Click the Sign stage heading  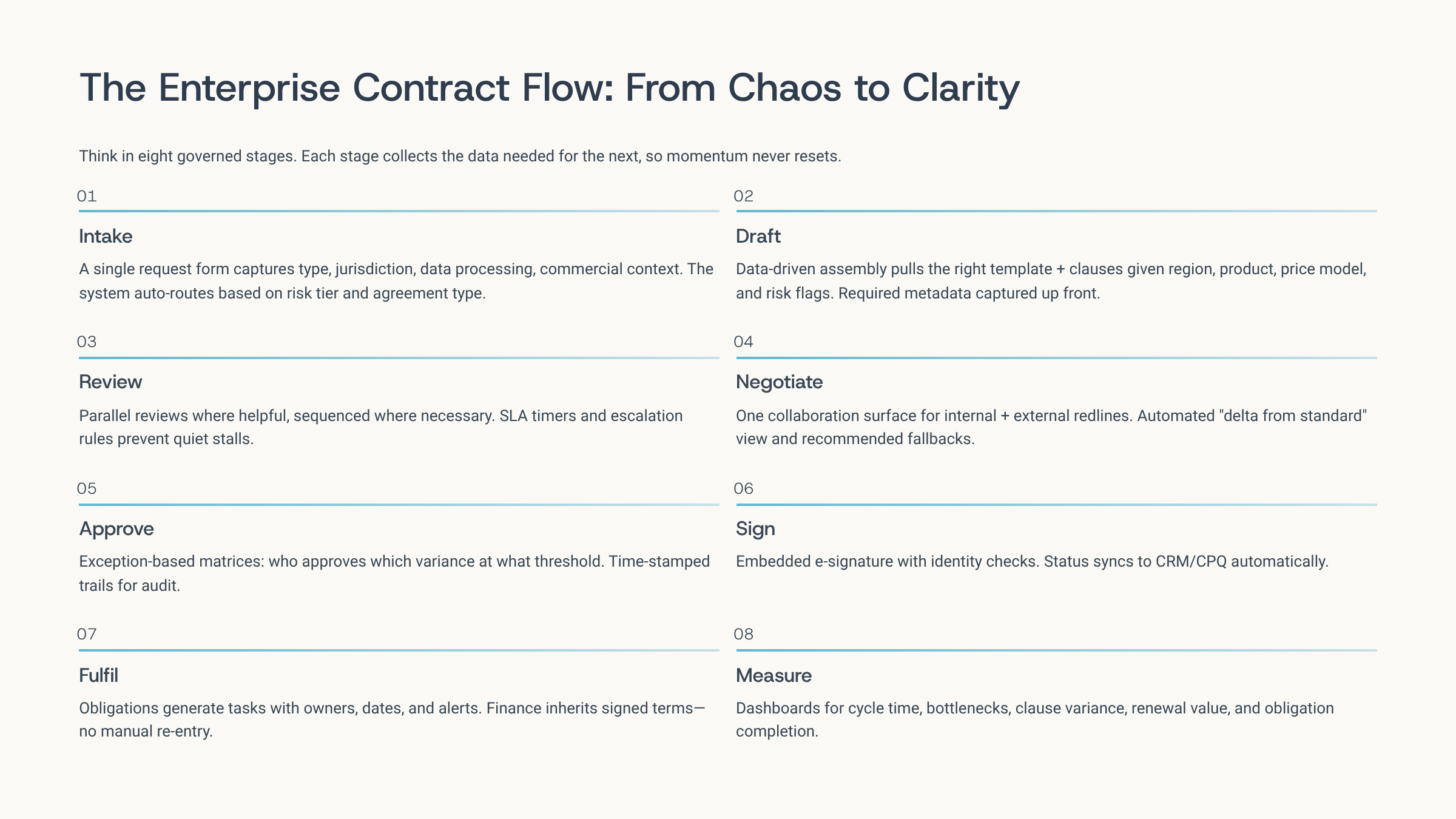point(755,528)
